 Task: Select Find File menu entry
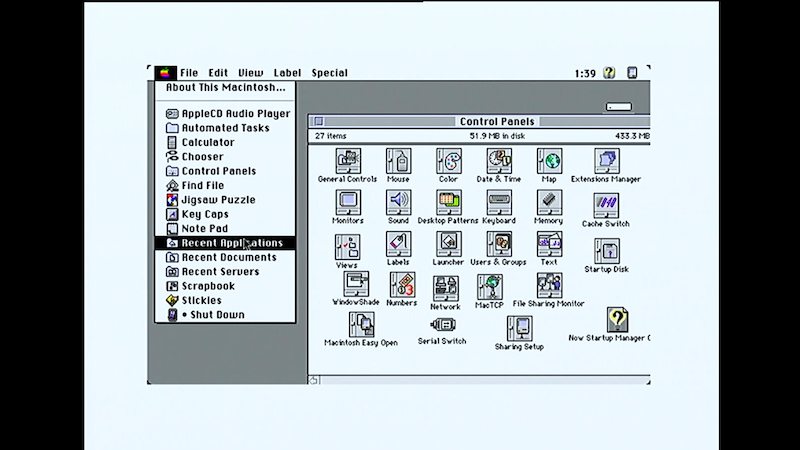click(x=225, y=185)
